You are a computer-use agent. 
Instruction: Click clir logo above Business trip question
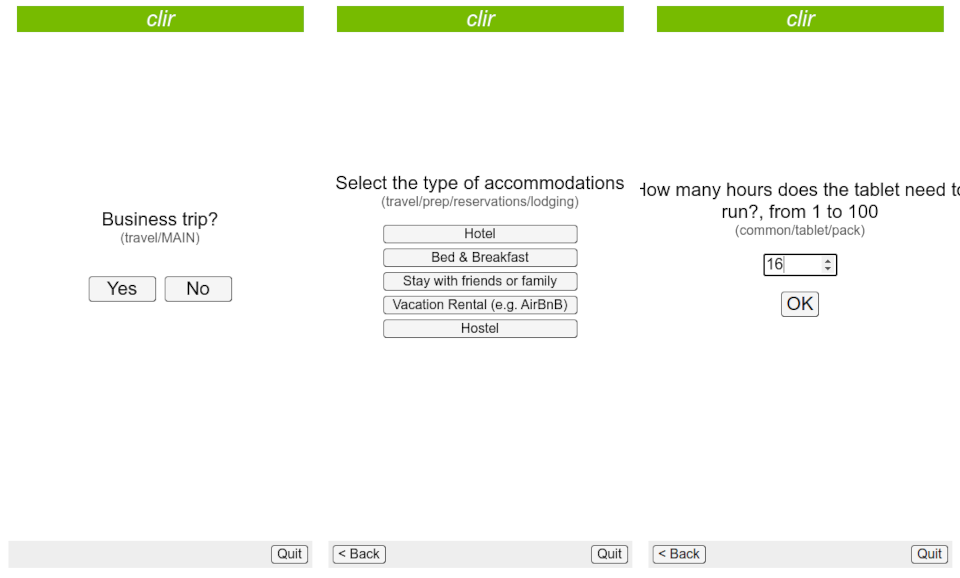click(x=160, y=19)
